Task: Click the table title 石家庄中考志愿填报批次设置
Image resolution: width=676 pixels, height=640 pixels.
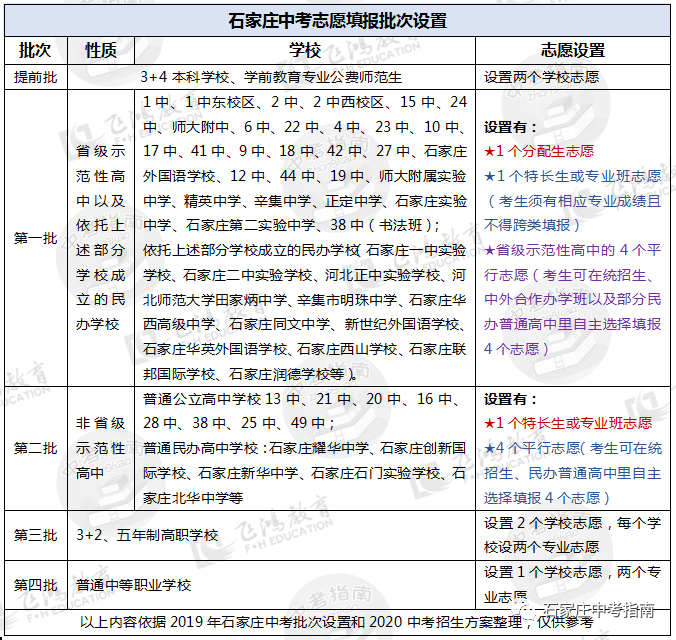Action: [x=337, y=21]
